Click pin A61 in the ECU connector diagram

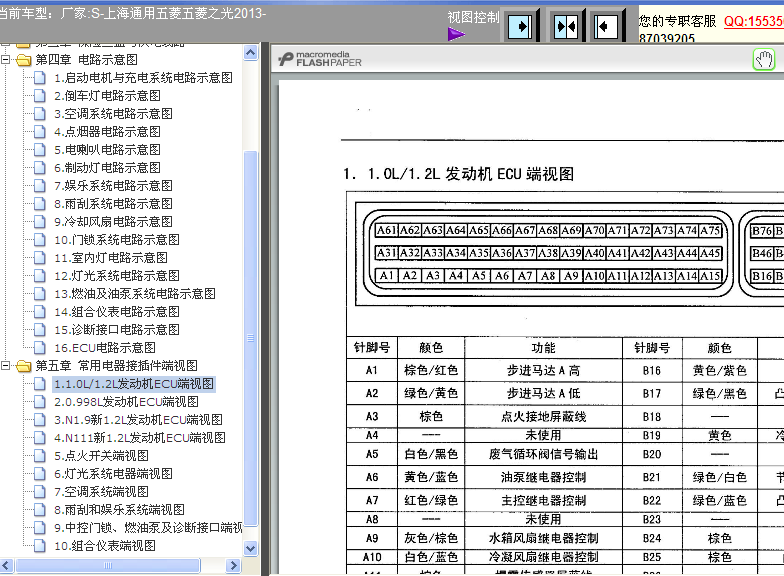[x=386, y=230]
